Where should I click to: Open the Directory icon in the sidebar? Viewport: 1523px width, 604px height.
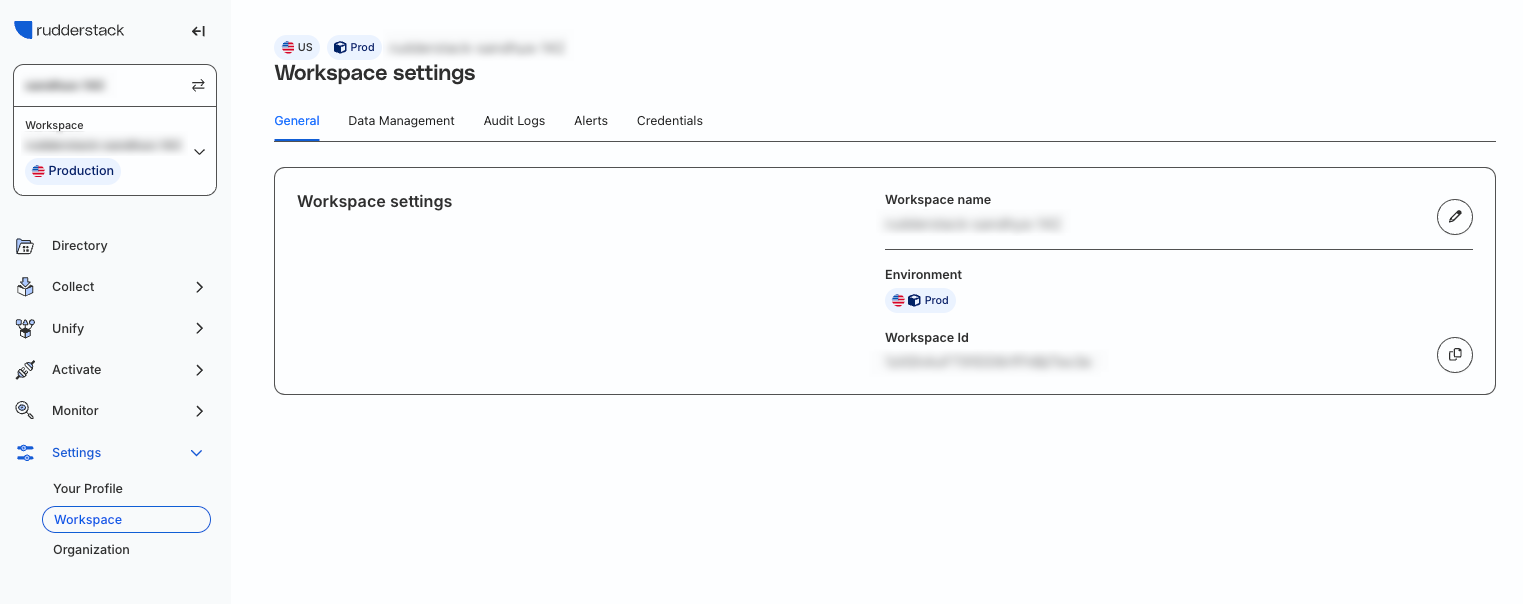click(25, 246)
